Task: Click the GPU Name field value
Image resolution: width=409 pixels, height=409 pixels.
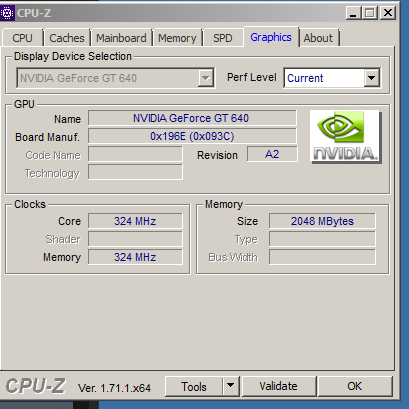Action: 192,118
